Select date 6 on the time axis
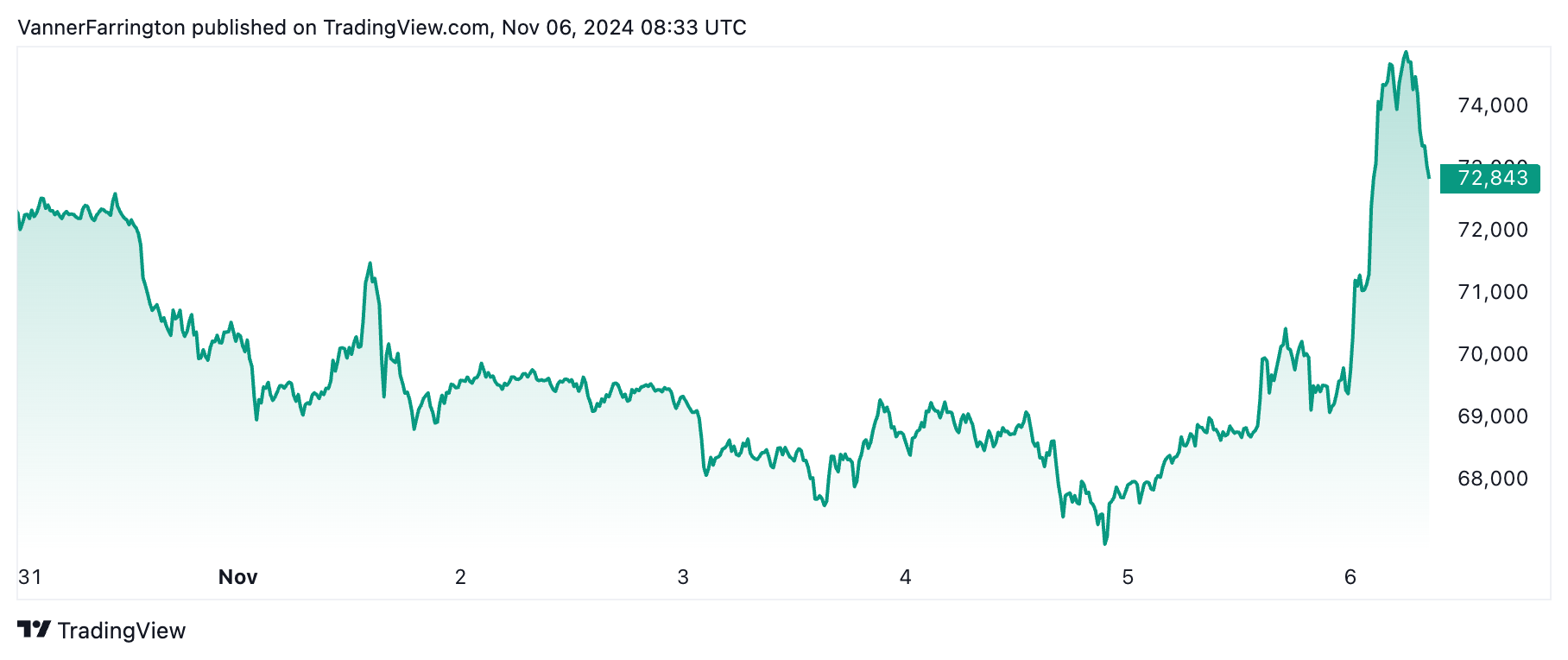1568x660 pixels. (1350, 577)
